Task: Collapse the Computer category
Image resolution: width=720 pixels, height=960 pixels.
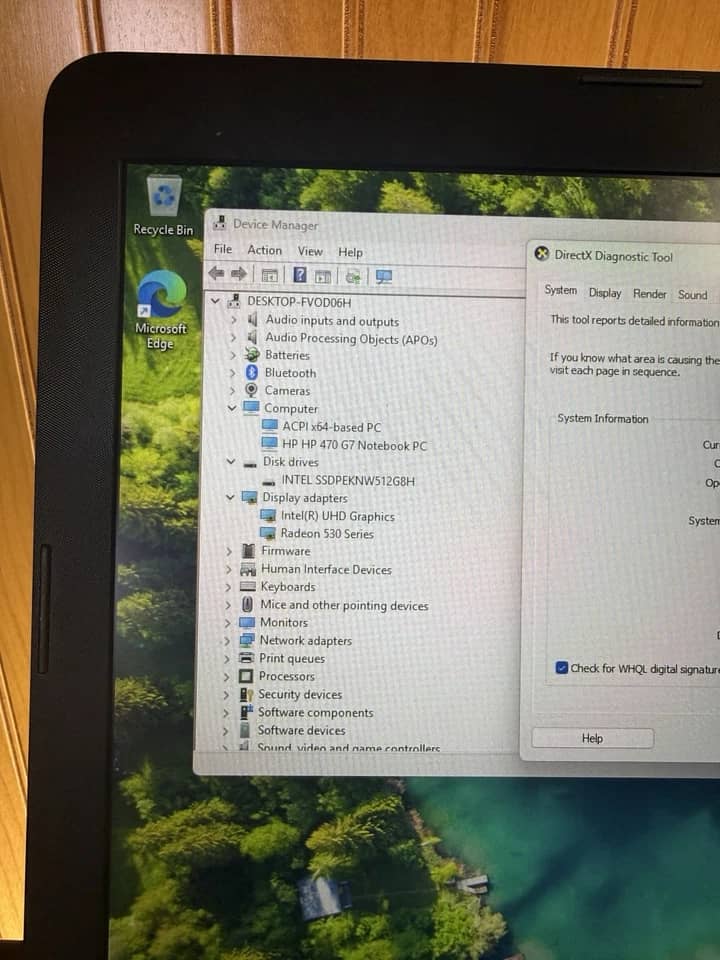Action: coord(232,408)
